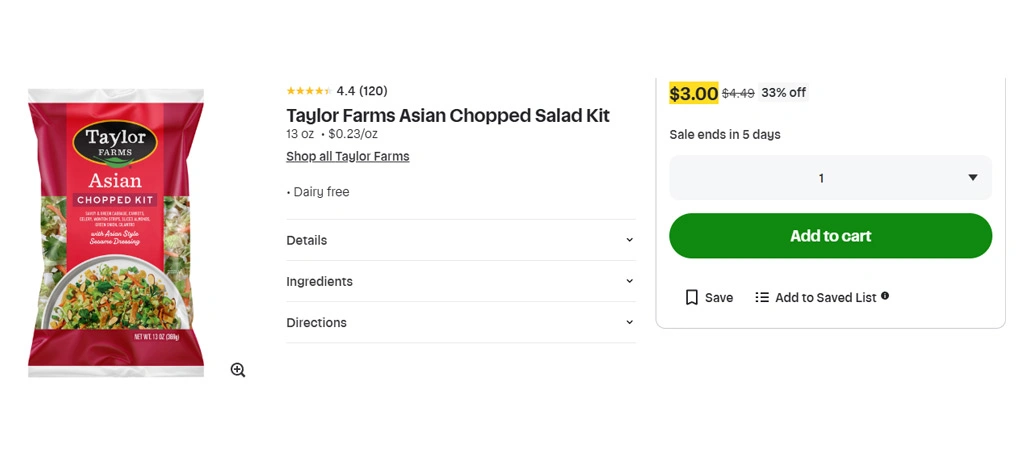Click the (120) review count
The width and height of the screenshot is (1026, 466).
pos(373,91)
